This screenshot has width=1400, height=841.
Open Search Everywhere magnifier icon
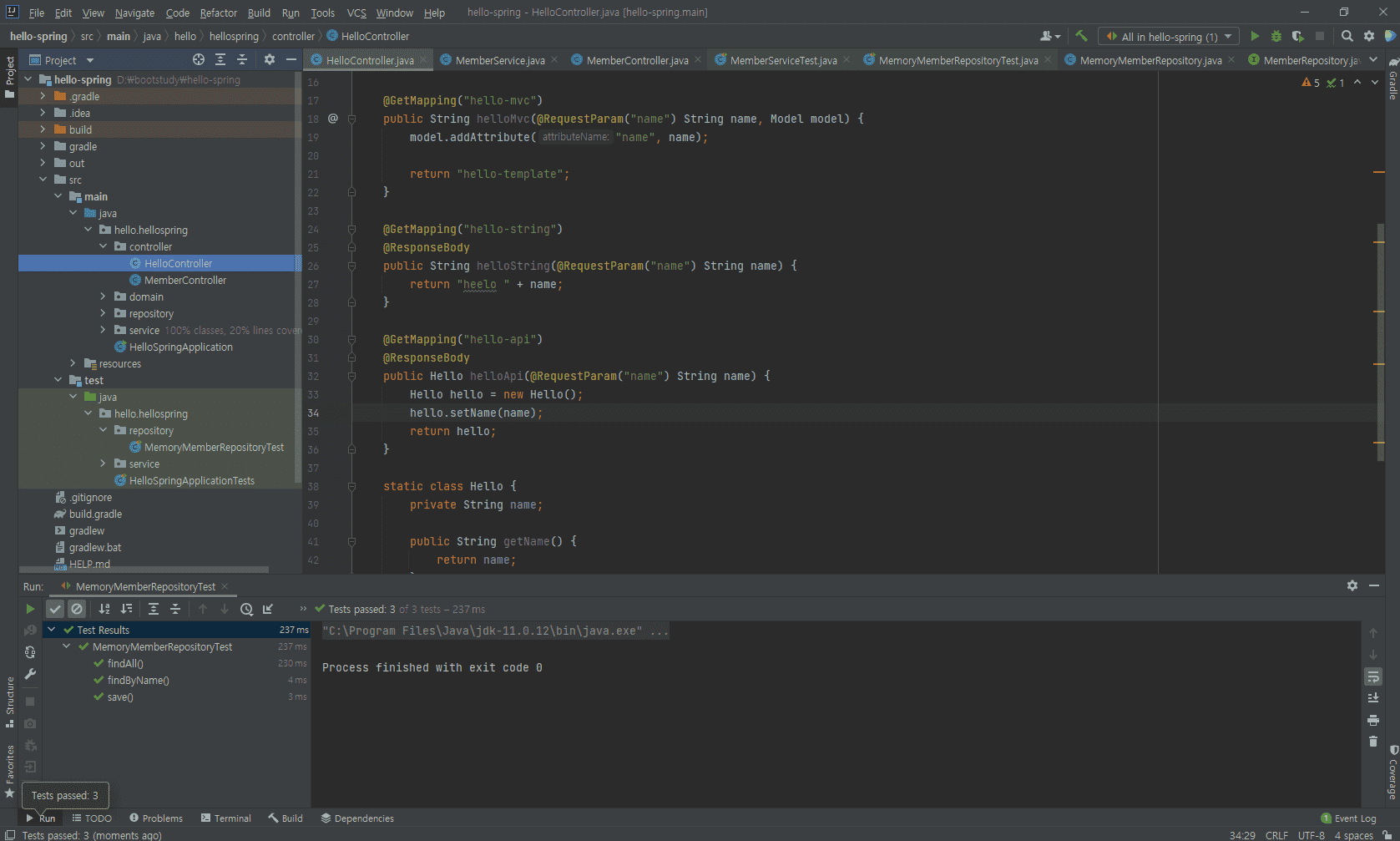pyautogui.click(x=1347, y=36)
